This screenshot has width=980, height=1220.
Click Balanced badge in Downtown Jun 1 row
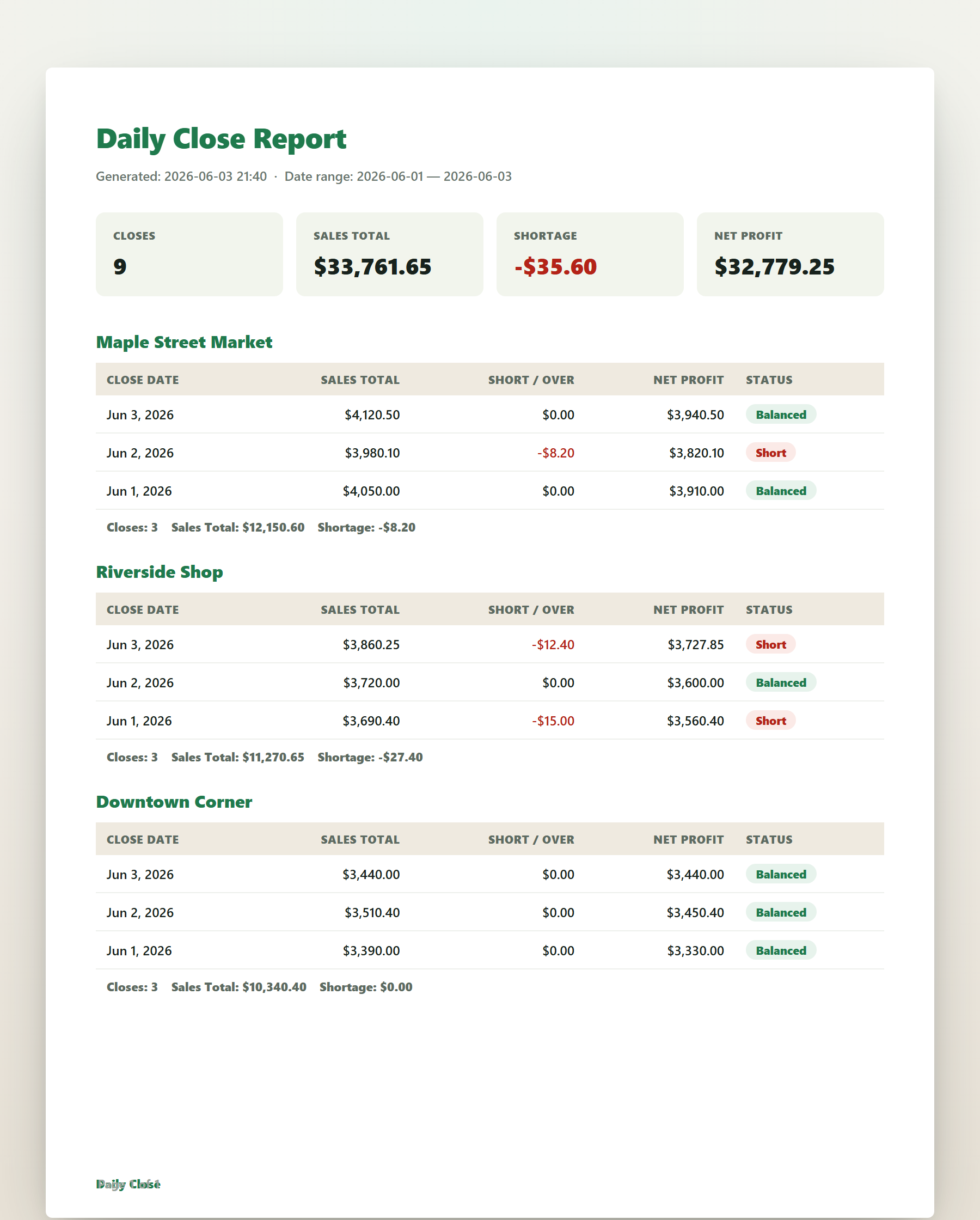(x=781, y=950)
